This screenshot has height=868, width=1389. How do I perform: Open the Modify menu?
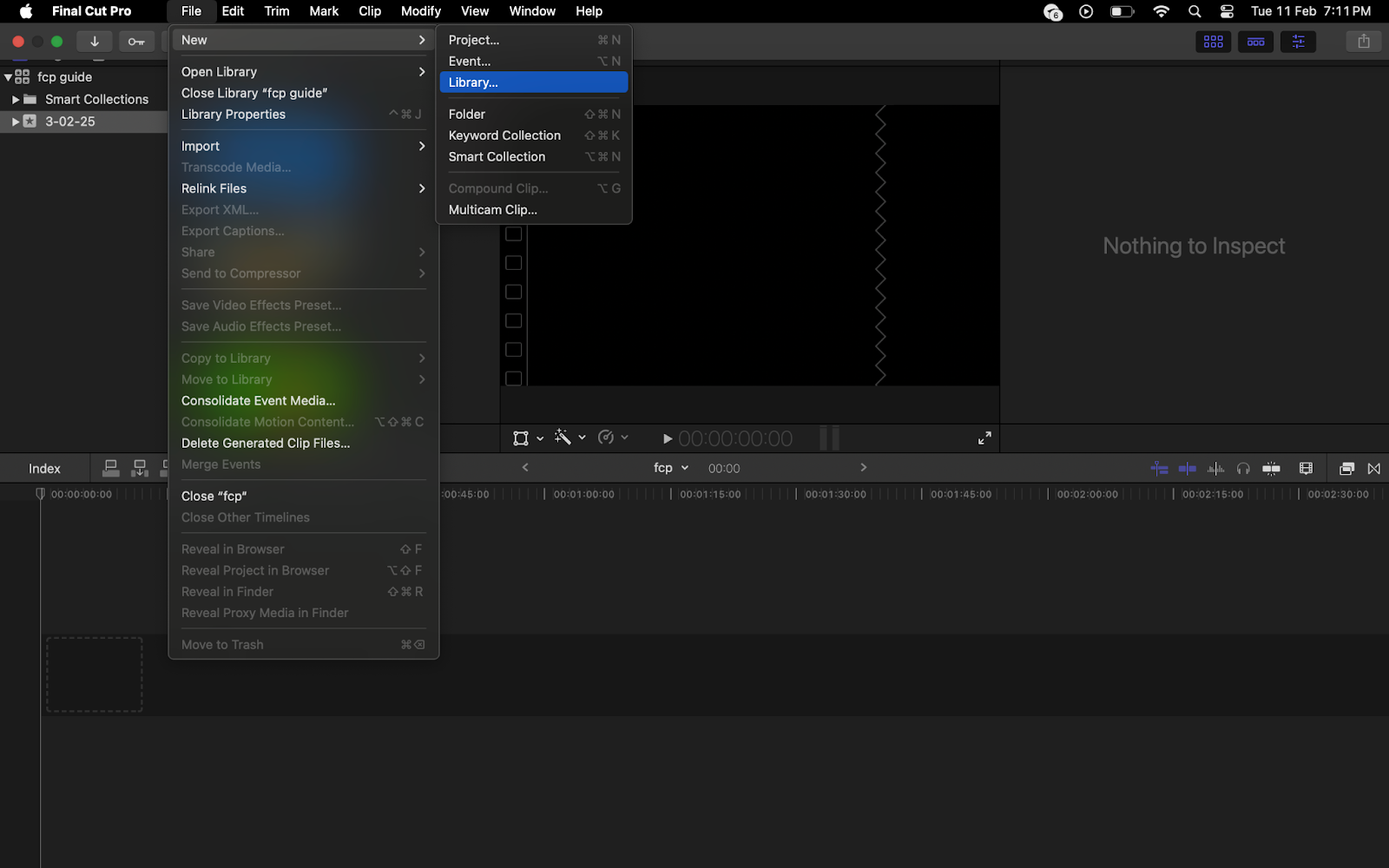pyautogui.click(x=421, y=11)
